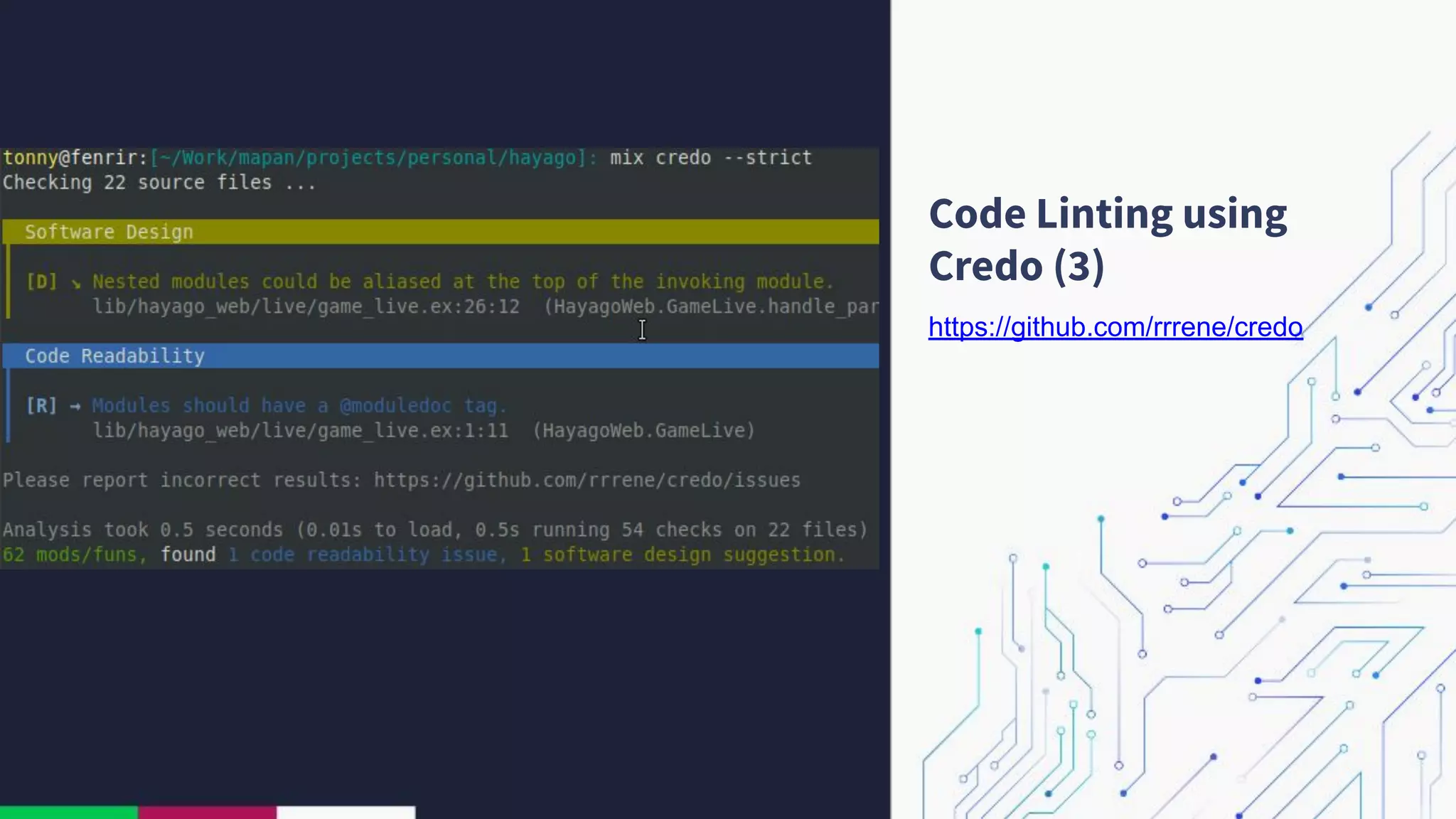This screenshot has width=1456, height=819.
Task: Click path 'lib/hayago_web/live/game_live.ex:26:12'
Action: 306,307
